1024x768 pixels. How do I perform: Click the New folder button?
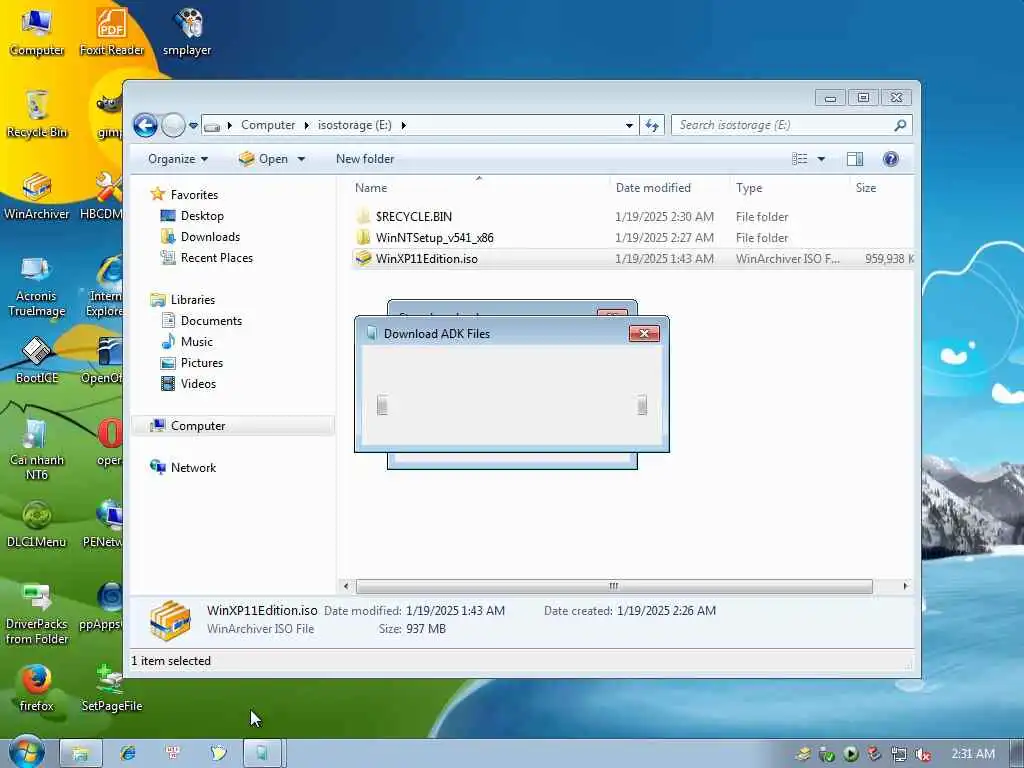pos(365,159)
